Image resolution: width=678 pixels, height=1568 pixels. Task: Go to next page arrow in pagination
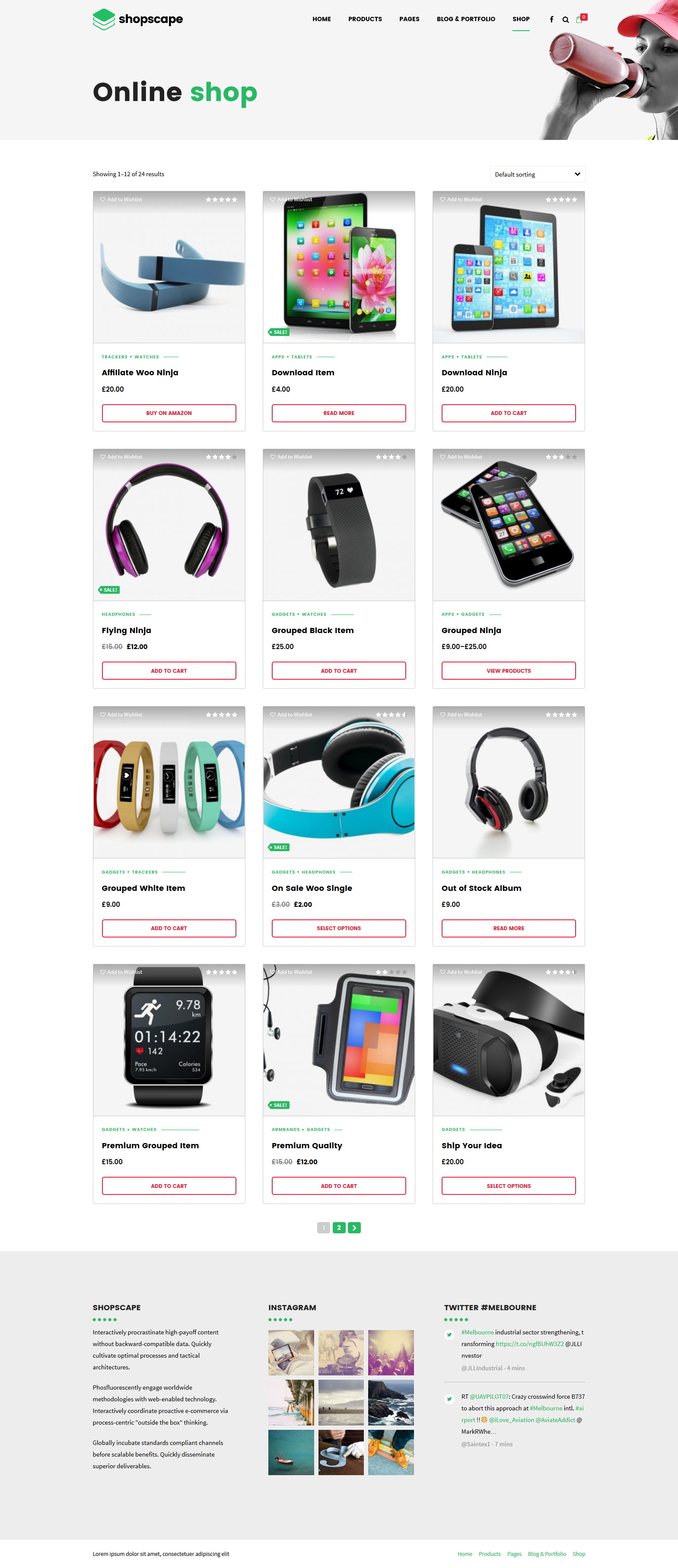coord(354,1228)
